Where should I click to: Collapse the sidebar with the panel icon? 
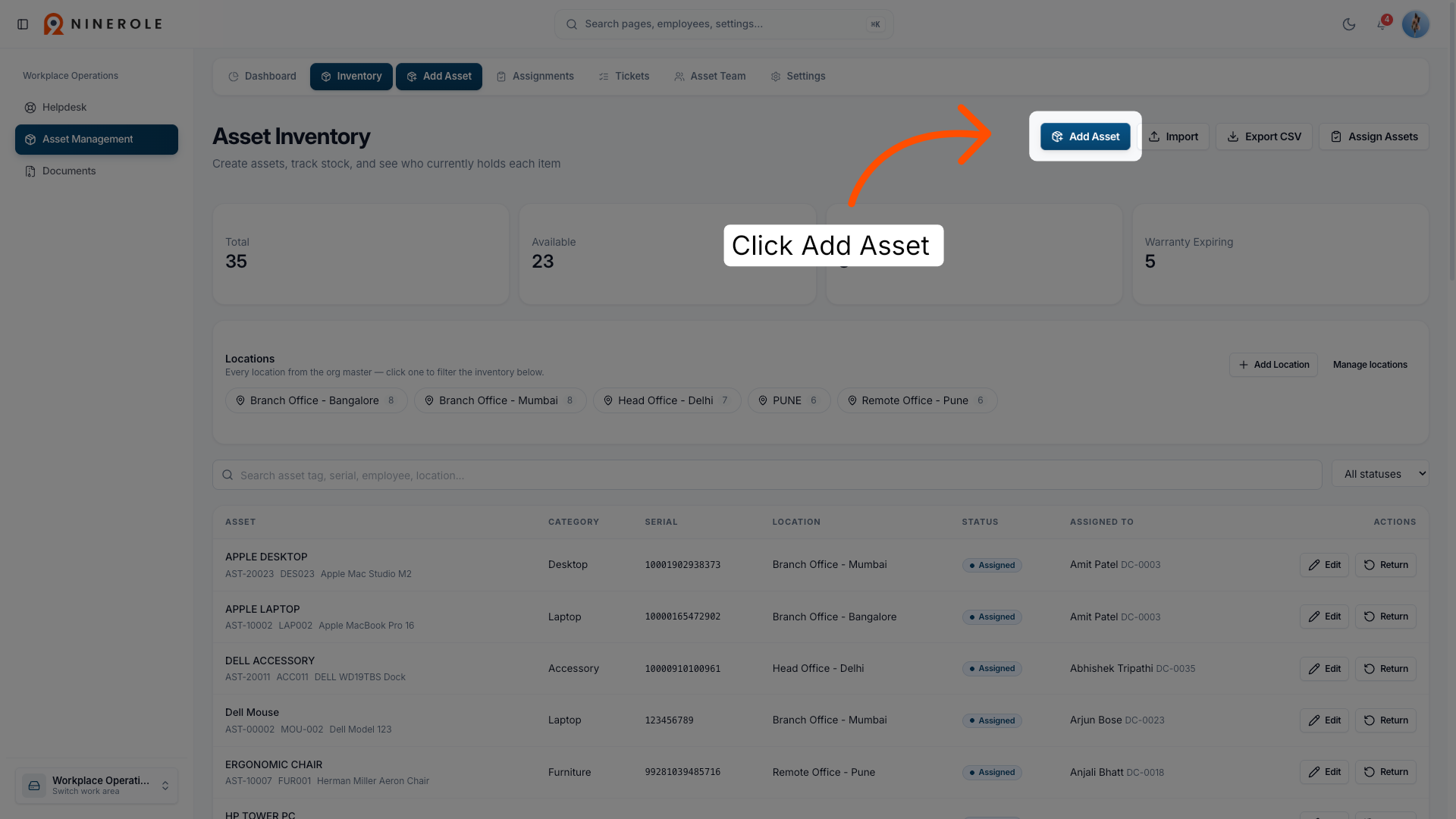[x=23, y=24]
